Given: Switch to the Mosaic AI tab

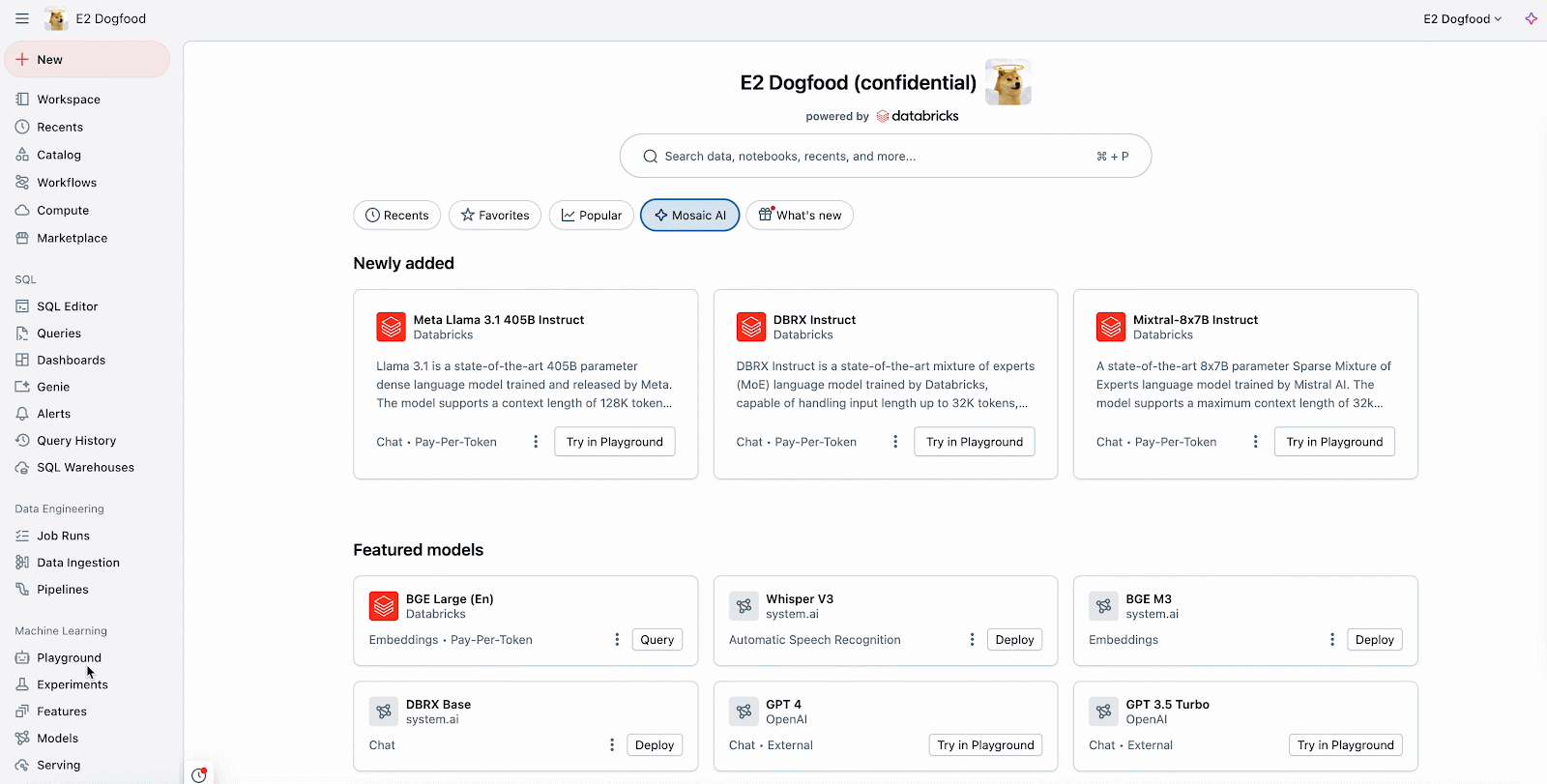Looking at the screenshot, I should pos(689,216).
